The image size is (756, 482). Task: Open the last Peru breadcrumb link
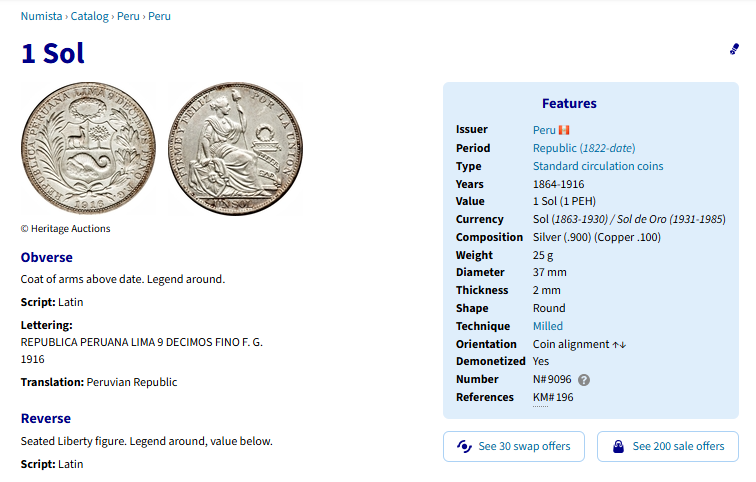click(160, 16)
